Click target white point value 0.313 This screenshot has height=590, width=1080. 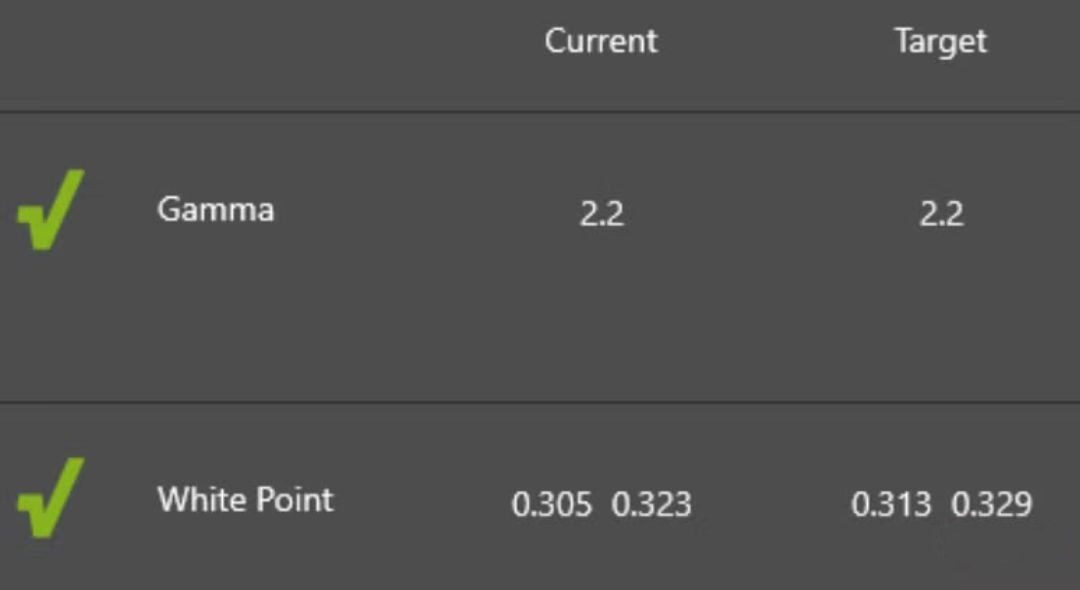click(x=890, y=504)
